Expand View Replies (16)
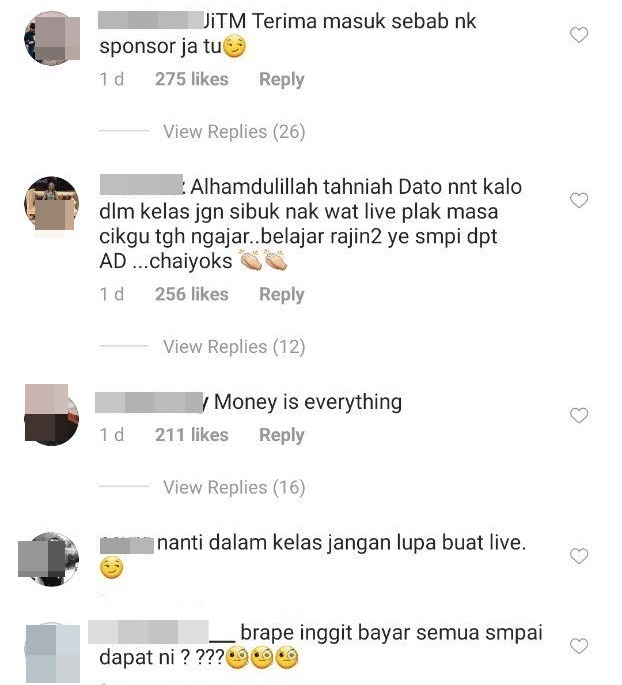Screen dimensions: 622x685 pyautogui.click(x=234, y=487)
